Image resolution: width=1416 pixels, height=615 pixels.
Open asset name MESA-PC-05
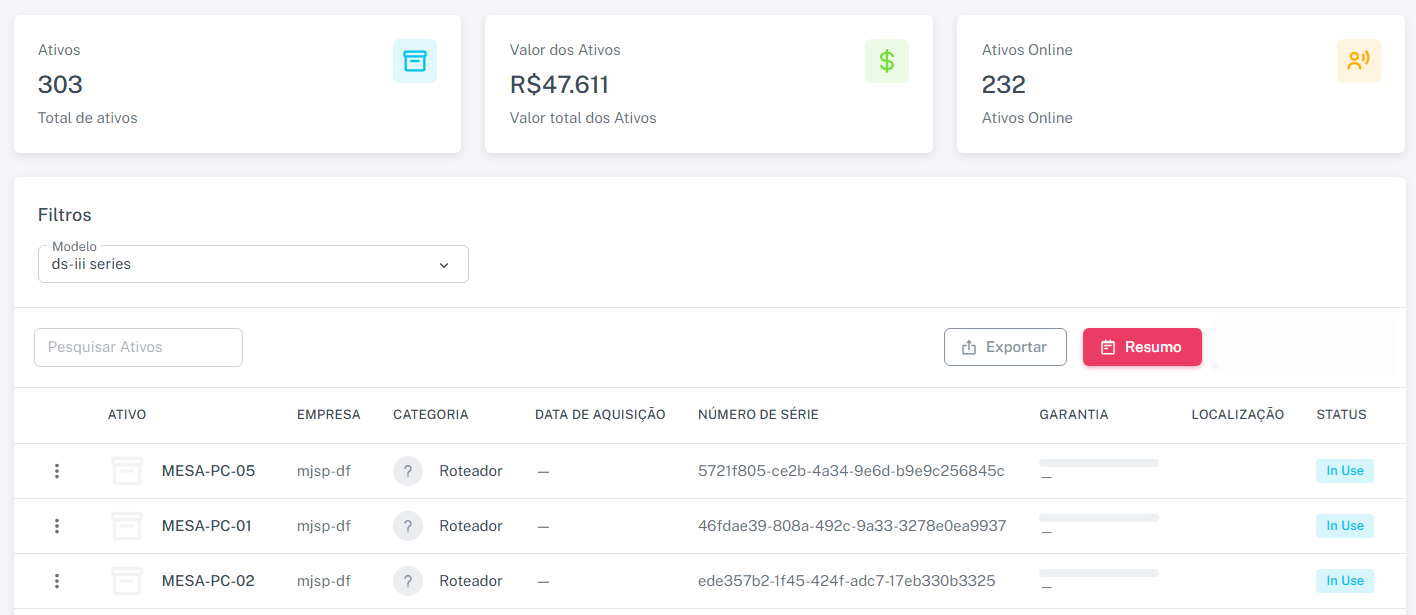pyautogui.click(x=208, y=471)
